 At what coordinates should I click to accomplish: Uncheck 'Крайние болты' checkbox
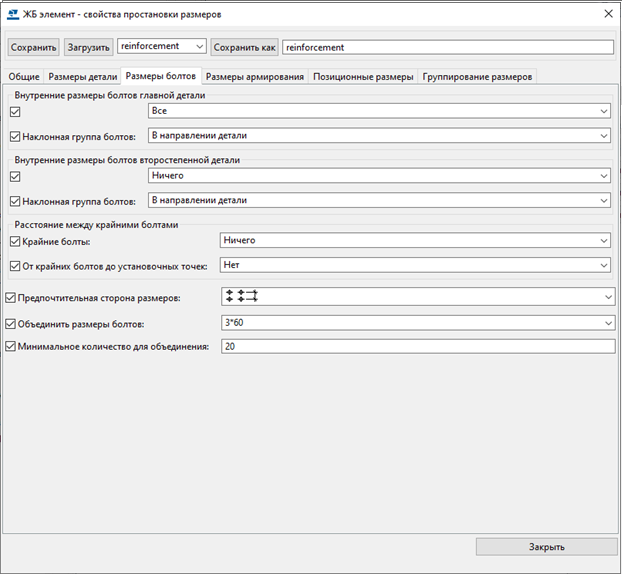[x=14, y=241]
